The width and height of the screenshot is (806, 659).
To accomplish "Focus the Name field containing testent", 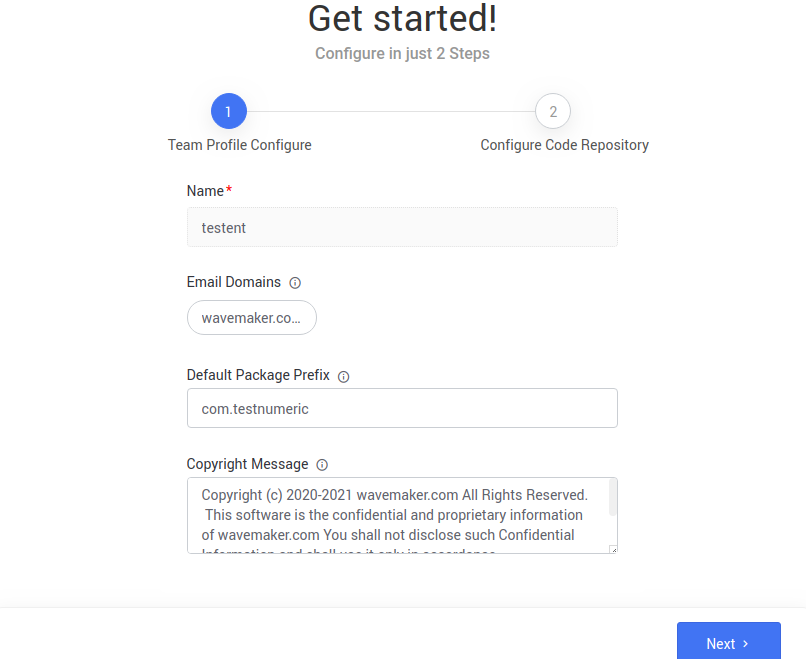I will pos(402,227).
